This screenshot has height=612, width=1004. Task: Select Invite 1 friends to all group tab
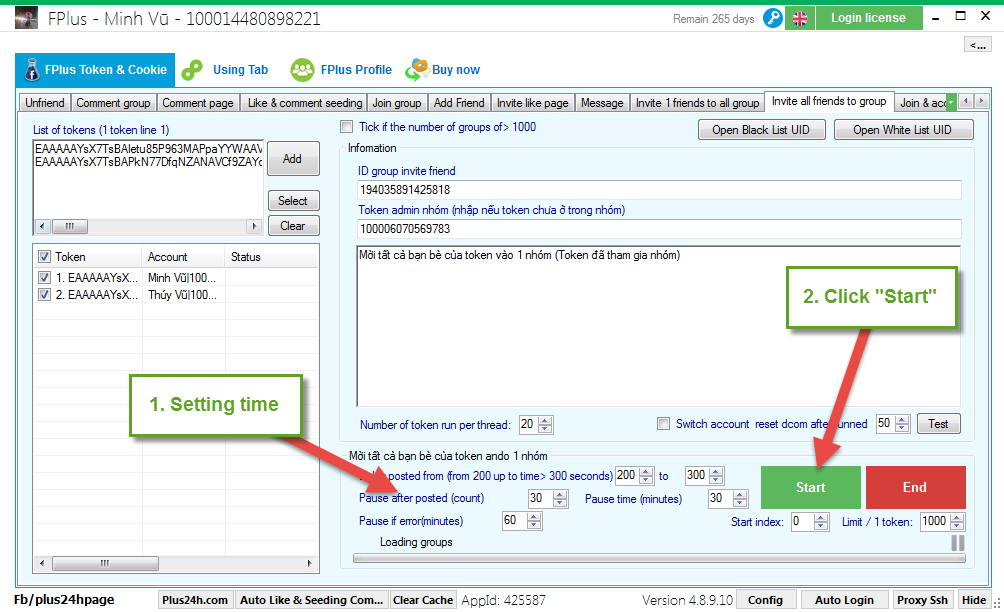click(x=697, y=103)
